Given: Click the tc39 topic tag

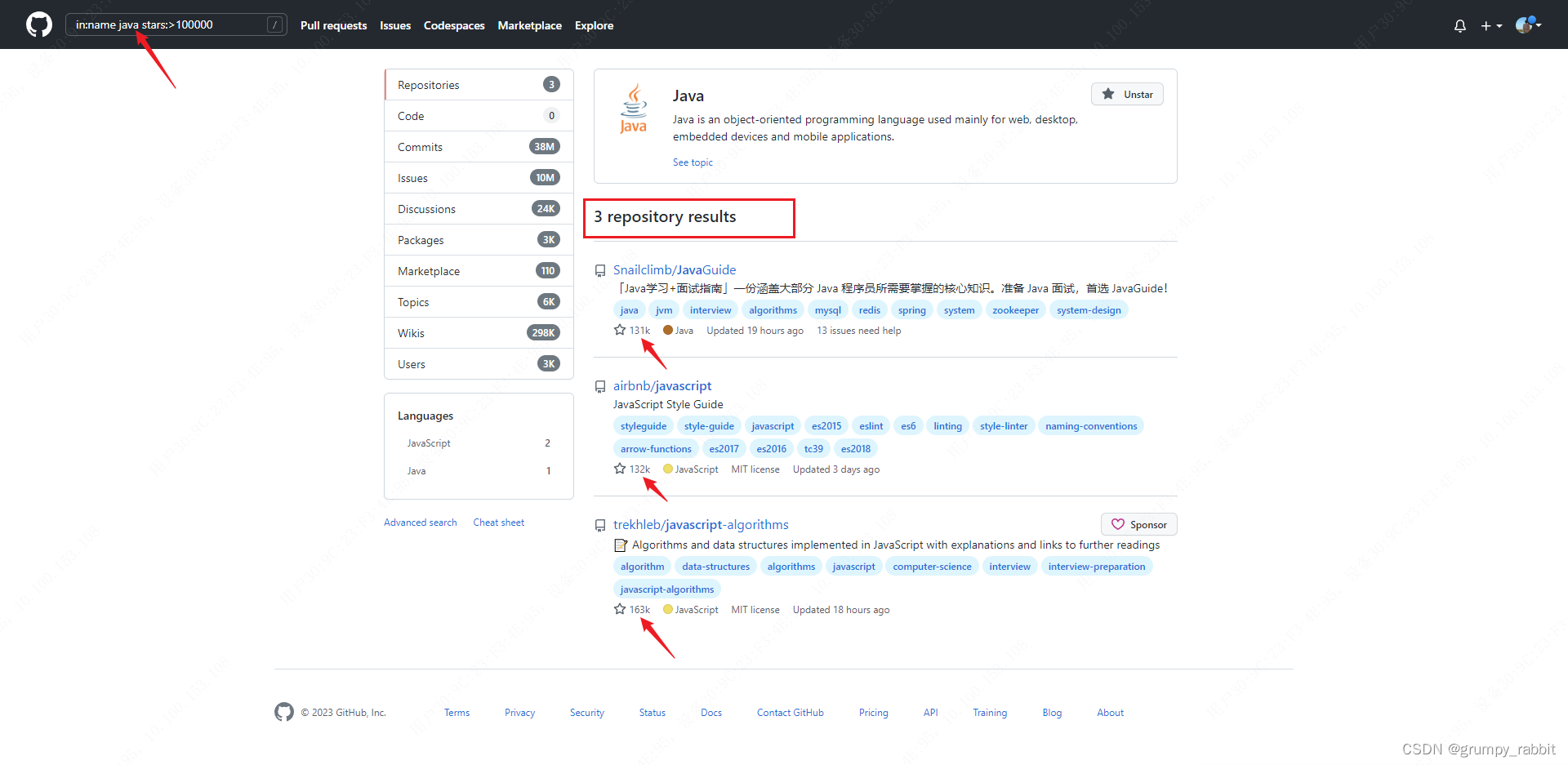Looking at the screenshot, I should (813, 449).
